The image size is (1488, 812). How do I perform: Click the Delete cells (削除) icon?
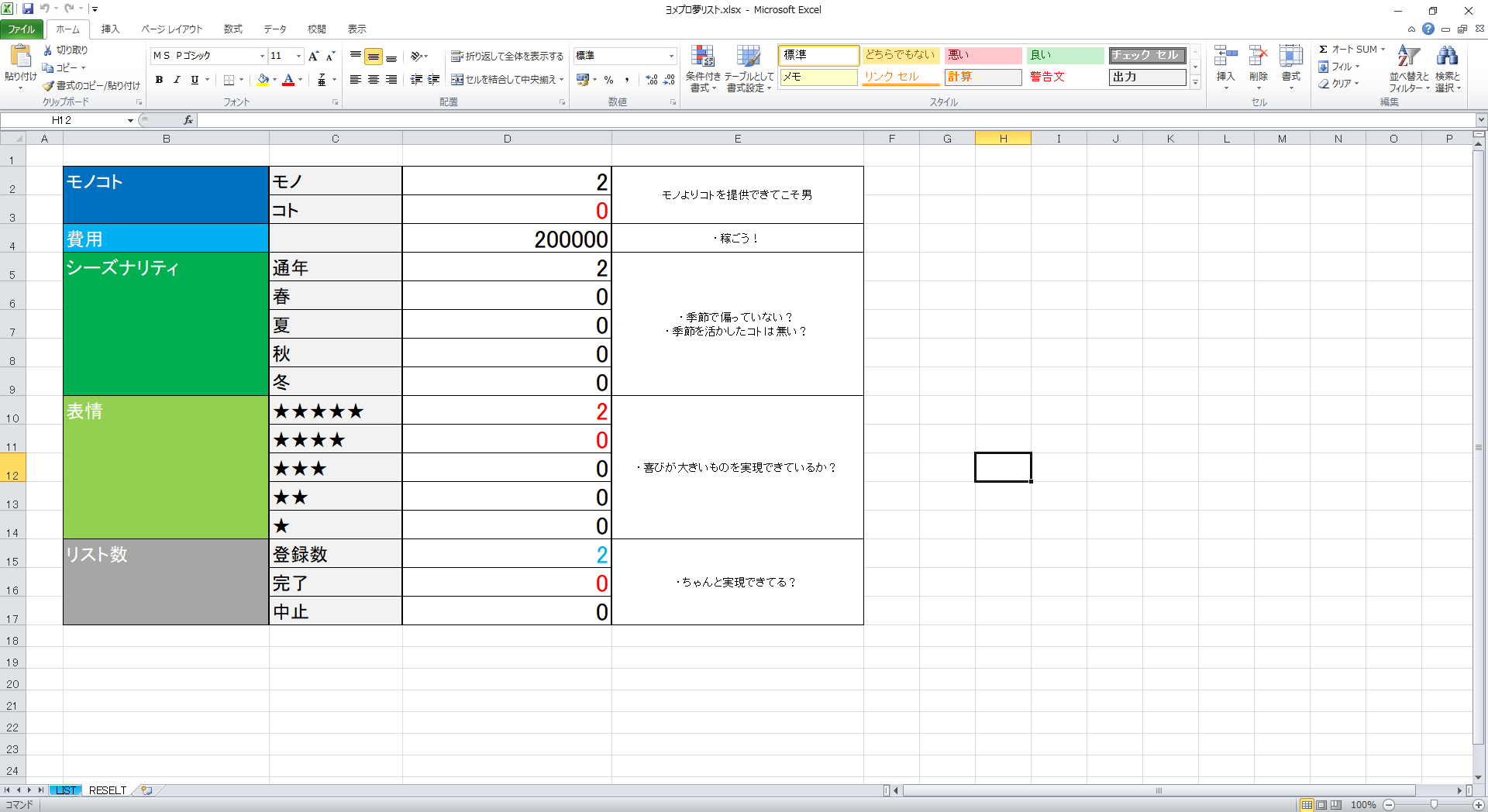coord(1259,57)
